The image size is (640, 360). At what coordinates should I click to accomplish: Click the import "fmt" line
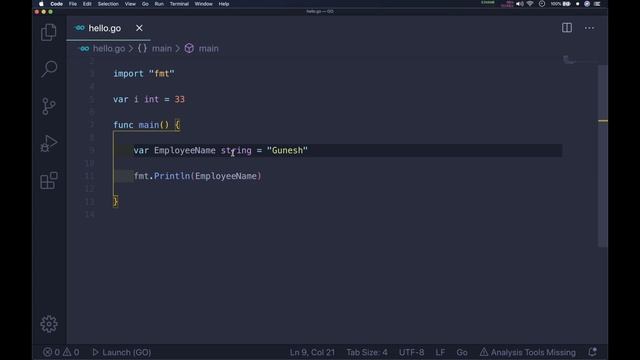point(144,74)
